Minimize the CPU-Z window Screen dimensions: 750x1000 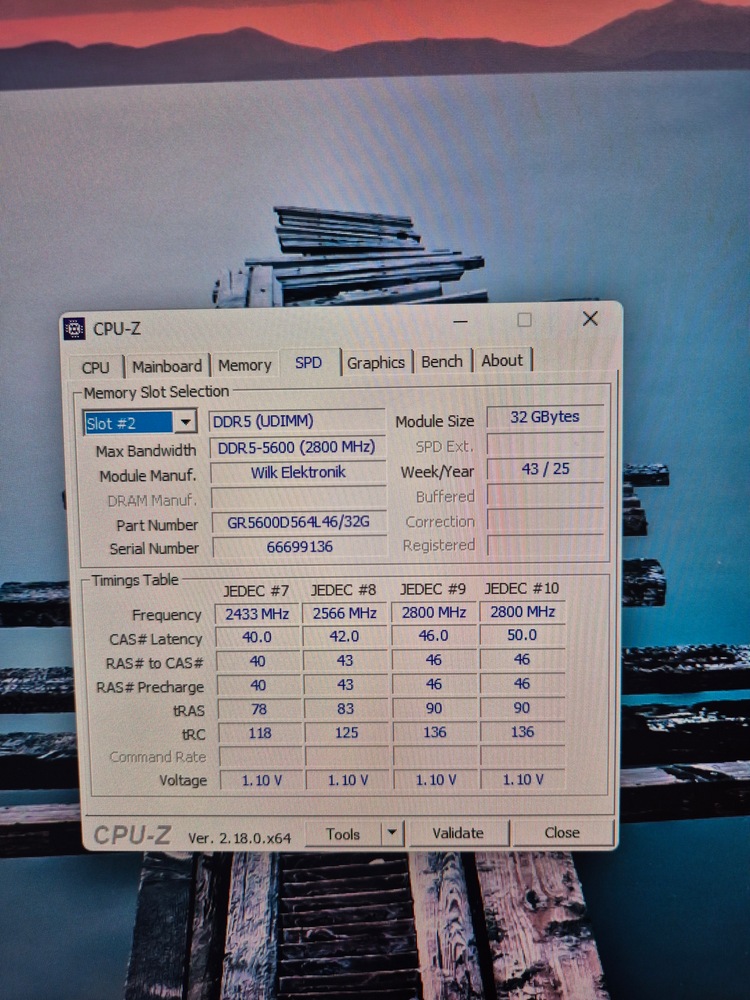pos(460,321)
